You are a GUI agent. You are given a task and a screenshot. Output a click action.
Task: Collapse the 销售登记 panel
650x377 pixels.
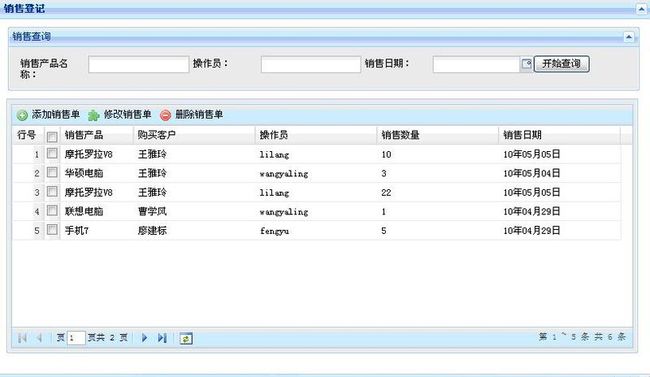(641, 9)
